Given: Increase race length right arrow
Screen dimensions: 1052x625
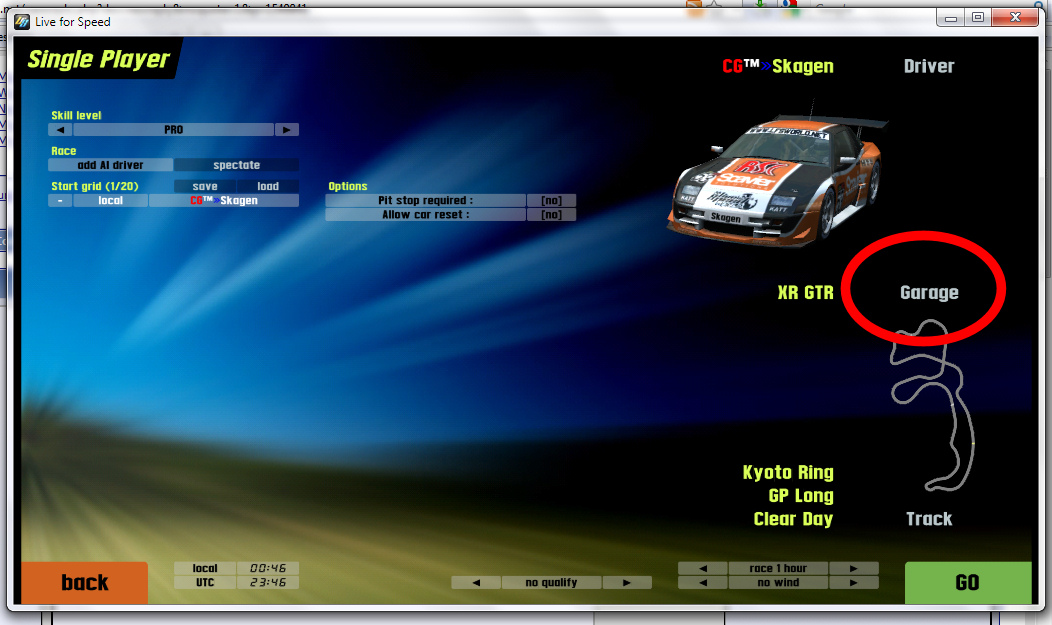Looking at the screenshot, I should coord(853,568).
